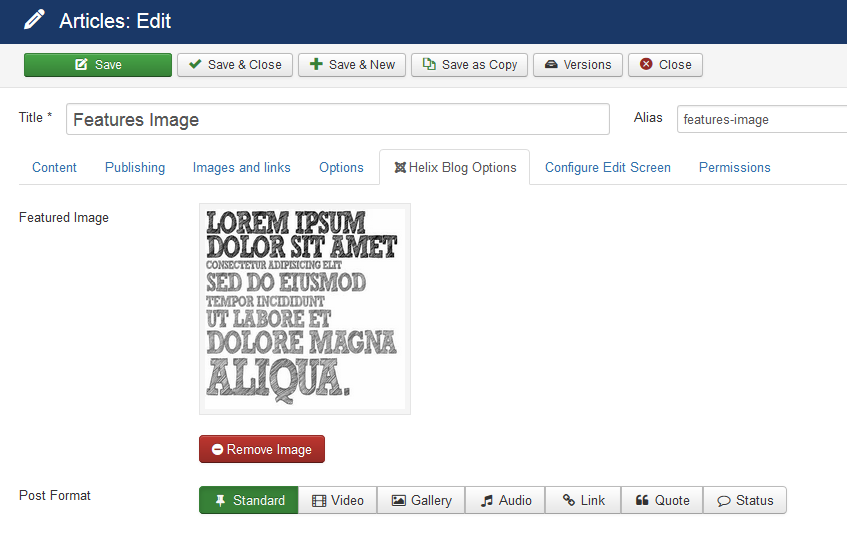This screenshot has width=847, height=535.
Task: Choose Save as Copy
Action: pos(469,65)
